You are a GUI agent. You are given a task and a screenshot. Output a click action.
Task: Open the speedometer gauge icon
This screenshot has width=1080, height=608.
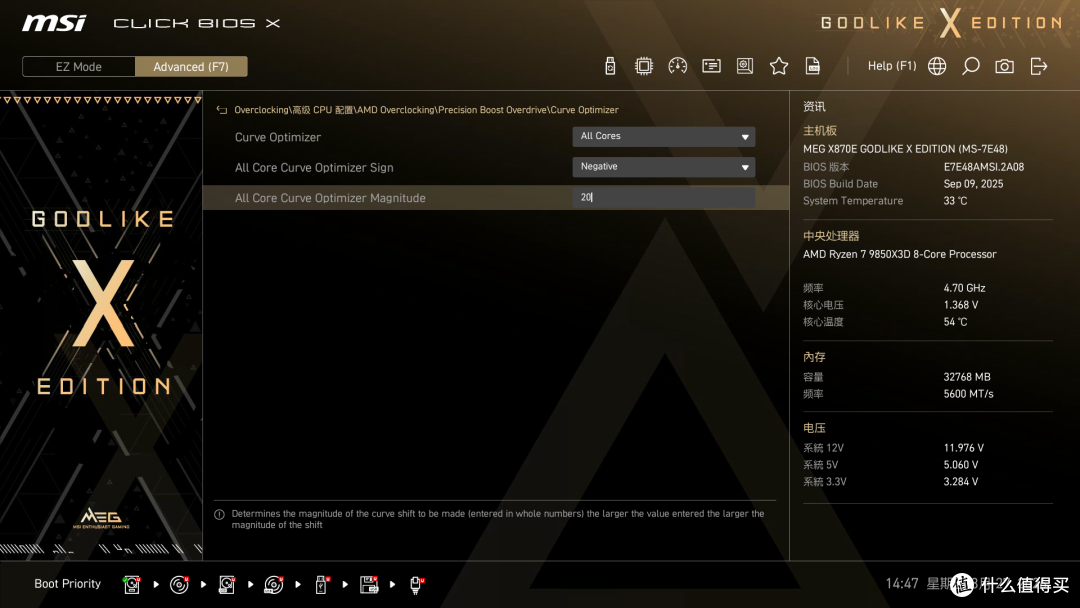click(677, 66)
